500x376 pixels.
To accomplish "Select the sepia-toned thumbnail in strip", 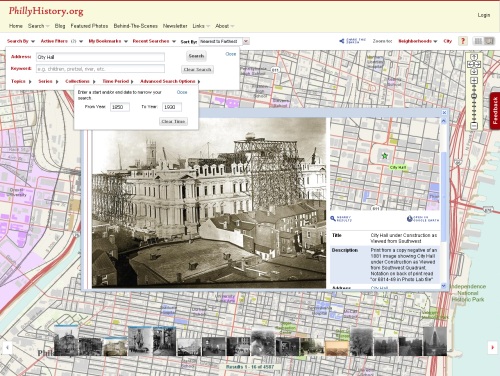I will (x=337, y=348).
